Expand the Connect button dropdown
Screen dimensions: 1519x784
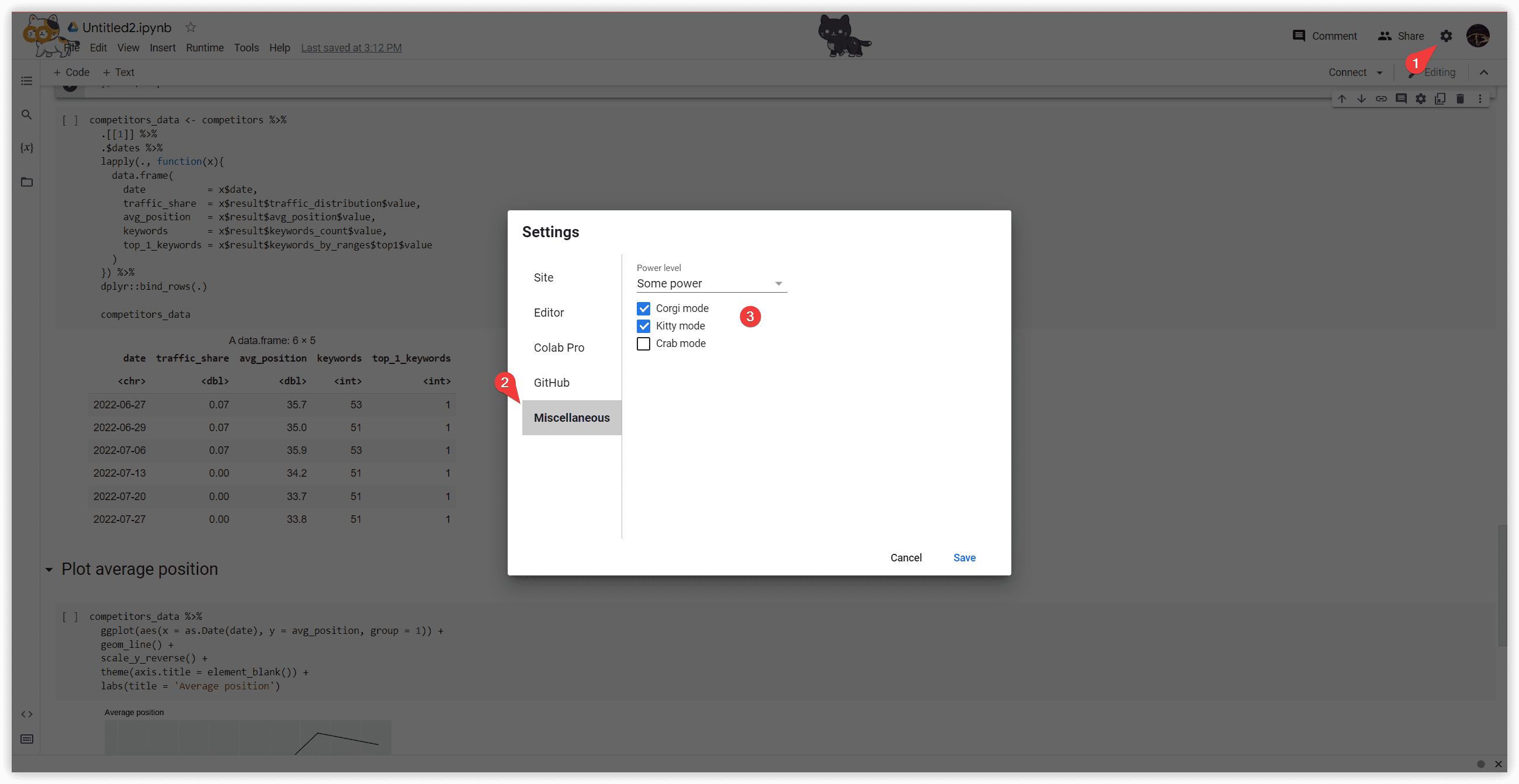[x=1379, y=72]
